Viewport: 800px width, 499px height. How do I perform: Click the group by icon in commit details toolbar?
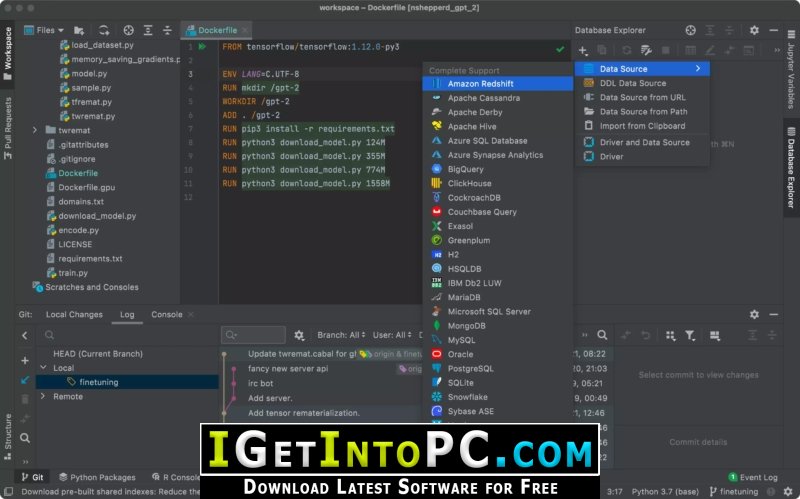click(x=670, y=335)
